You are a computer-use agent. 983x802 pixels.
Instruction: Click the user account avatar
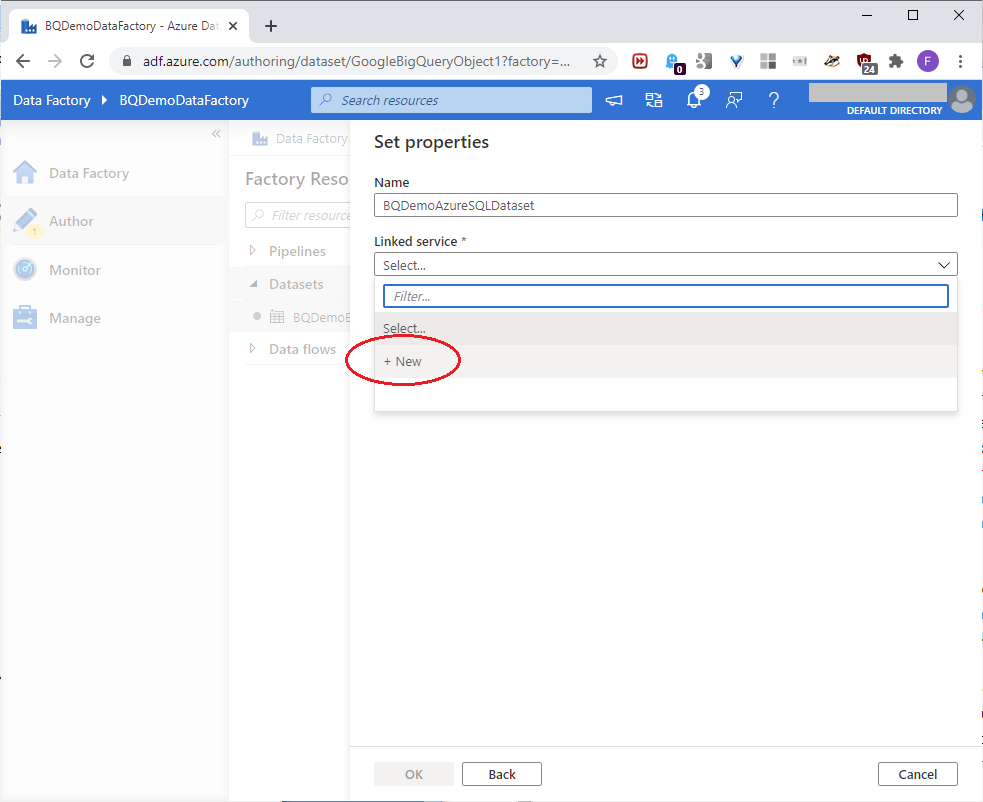[961, 99]
